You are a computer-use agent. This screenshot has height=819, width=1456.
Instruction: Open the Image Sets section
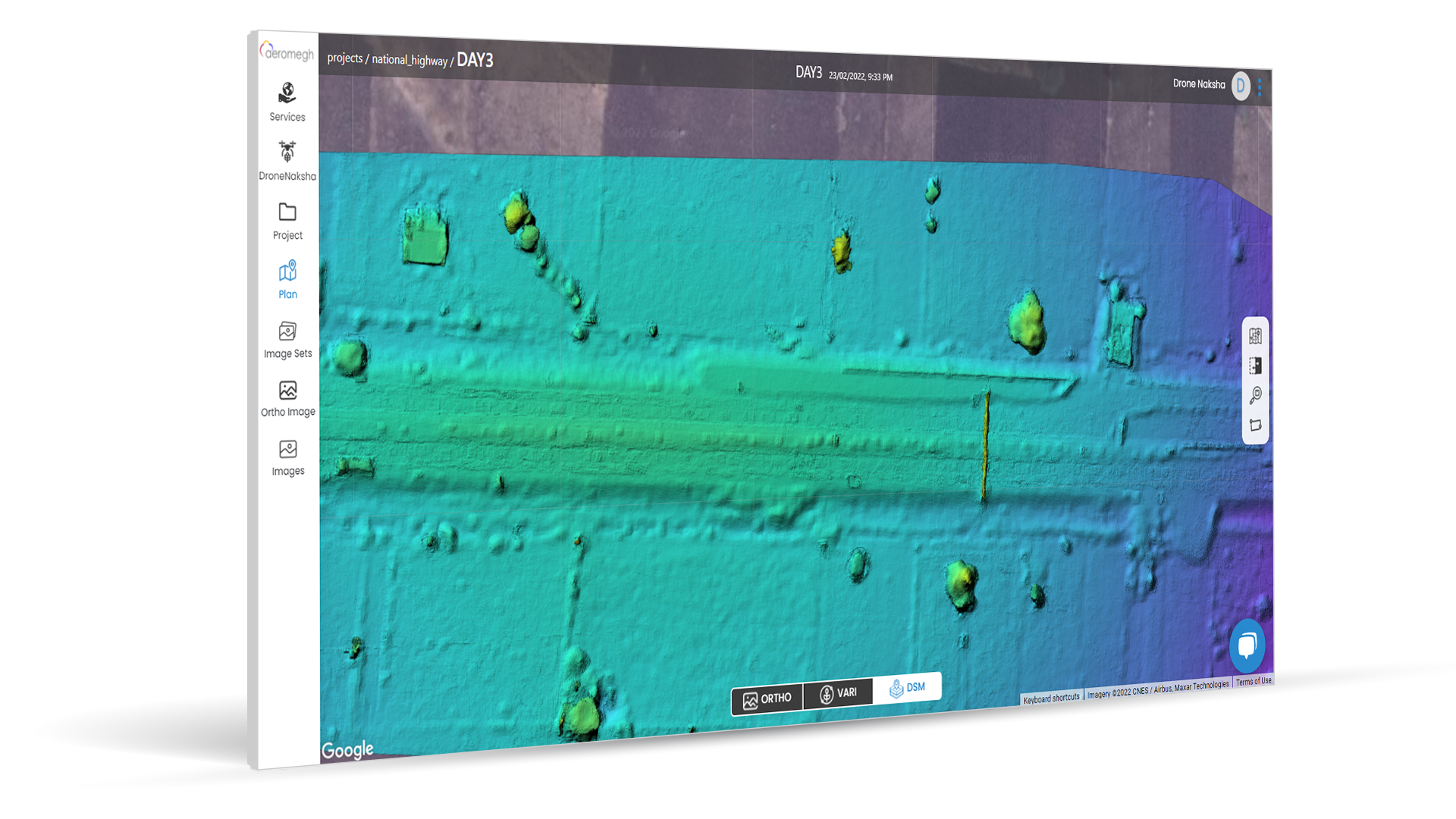click(287, 339)
